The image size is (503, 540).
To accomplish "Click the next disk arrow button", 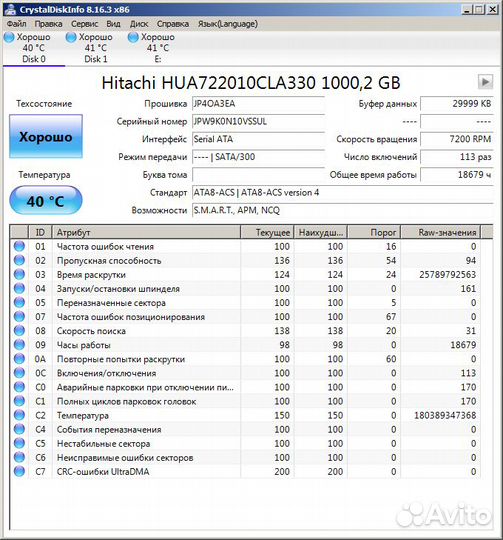I will (x=485, y=82).
